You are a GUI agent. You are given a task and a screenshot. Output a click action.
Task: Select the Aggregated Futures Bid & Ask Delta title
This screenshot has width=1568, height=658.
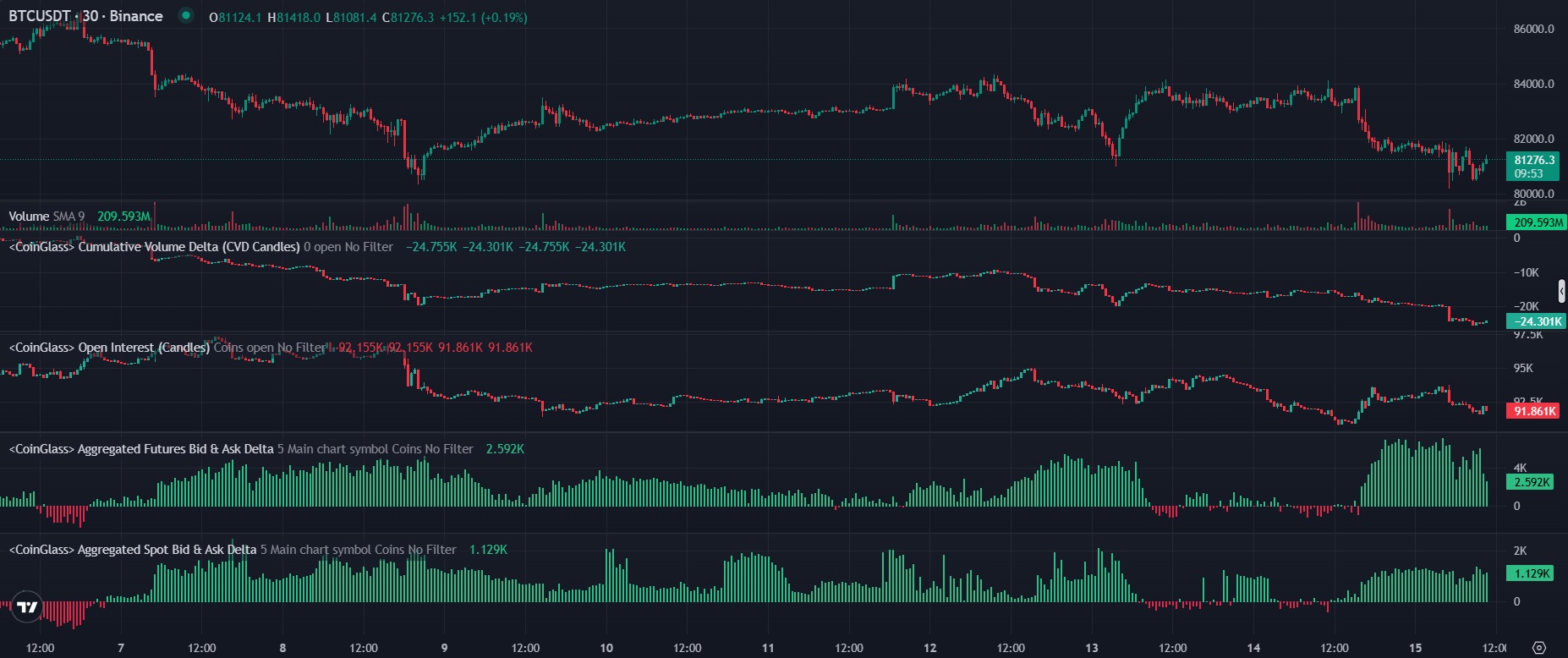click(x=141, y=449)
